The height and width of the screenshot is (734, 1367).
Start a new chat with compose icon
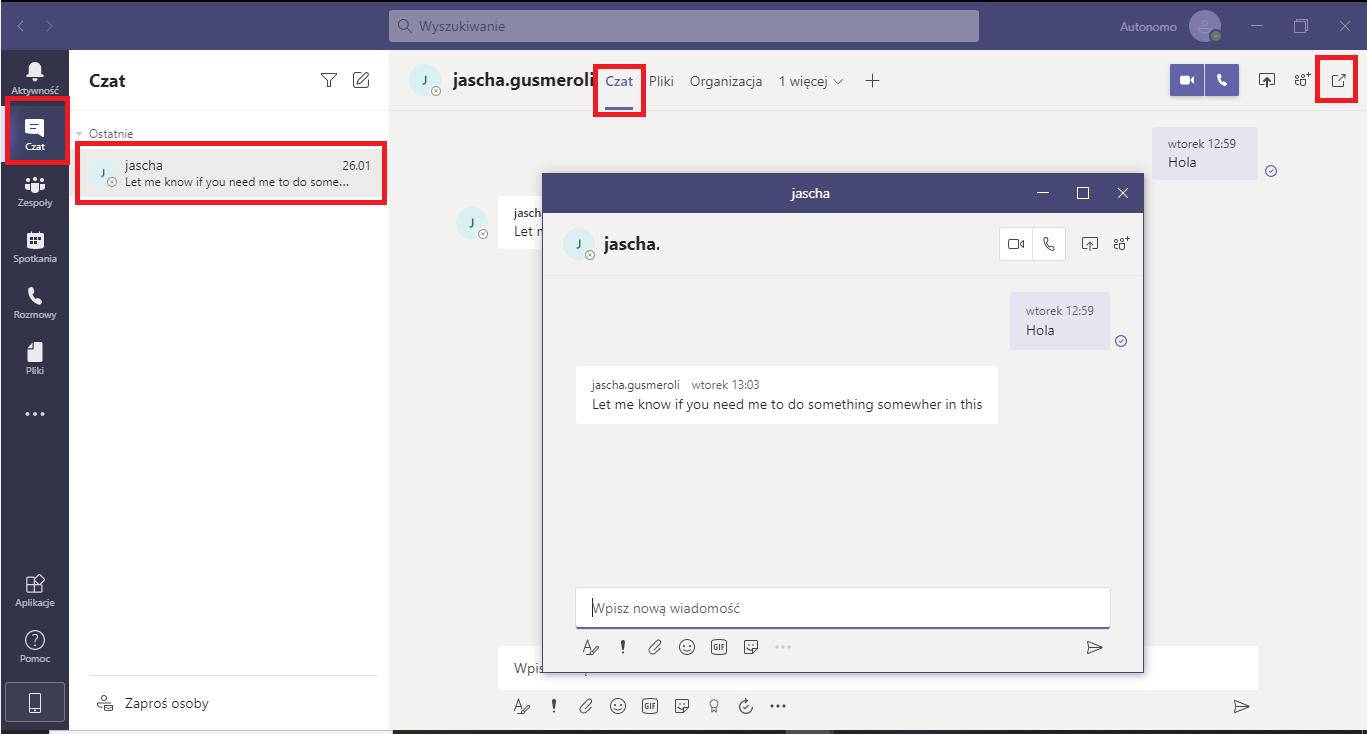[x=361, y=81]
